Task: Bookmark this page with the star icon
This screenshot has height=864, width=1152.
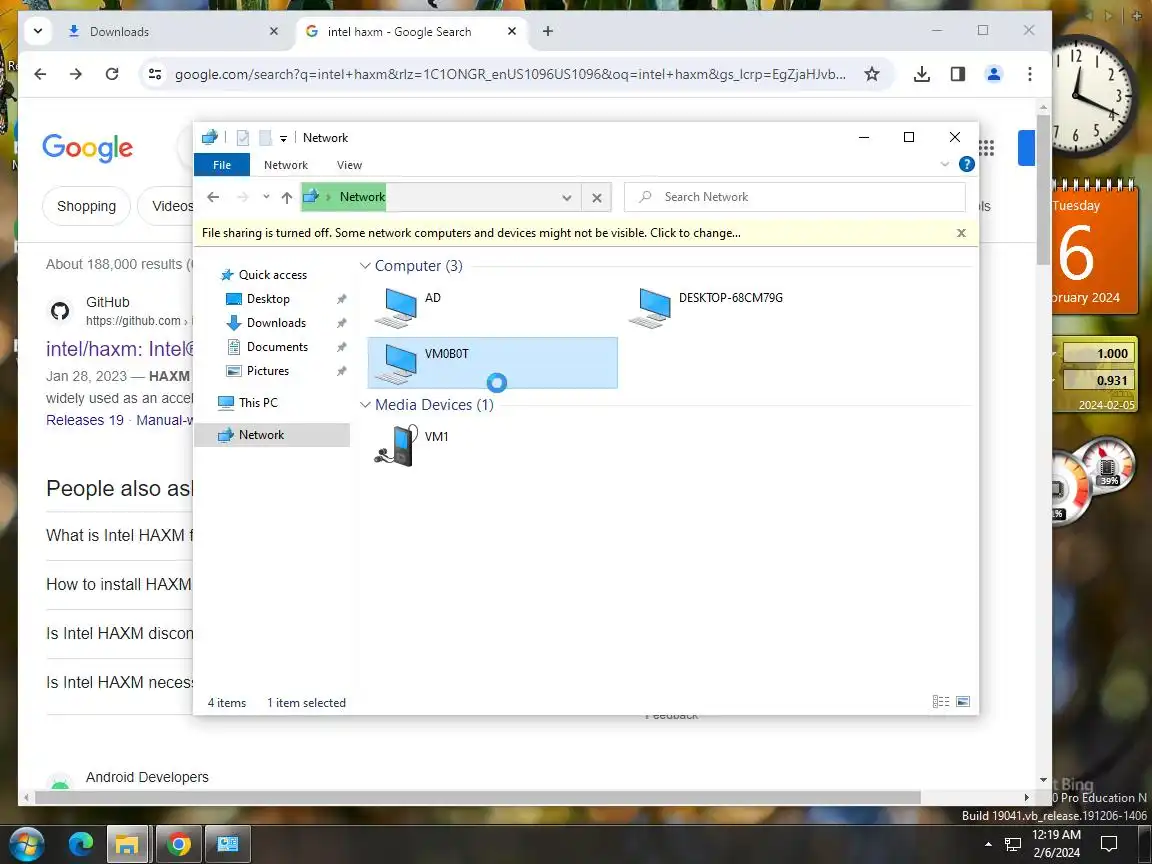Action: (871, 73)
